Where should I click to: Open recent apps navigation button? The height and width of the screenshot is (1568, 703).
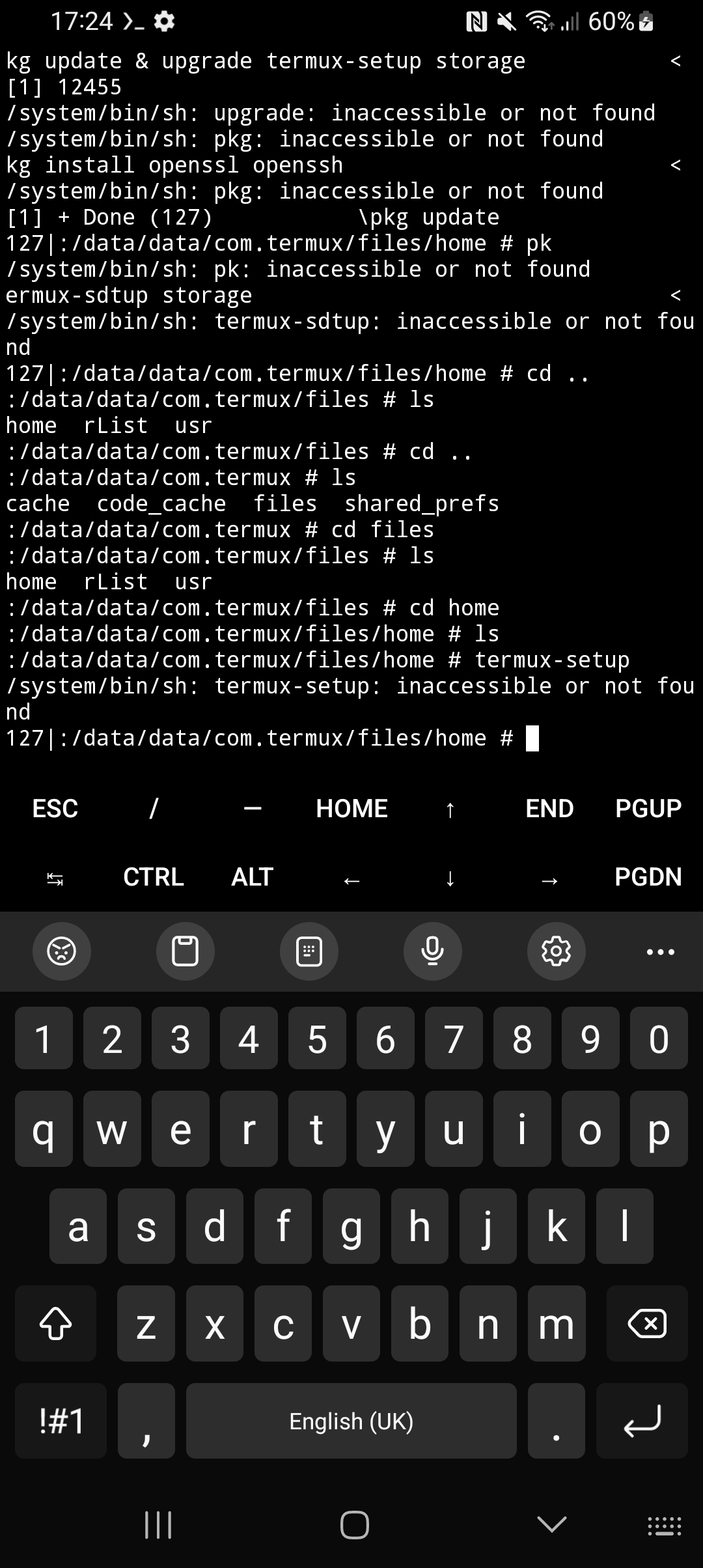[158, 1525]
